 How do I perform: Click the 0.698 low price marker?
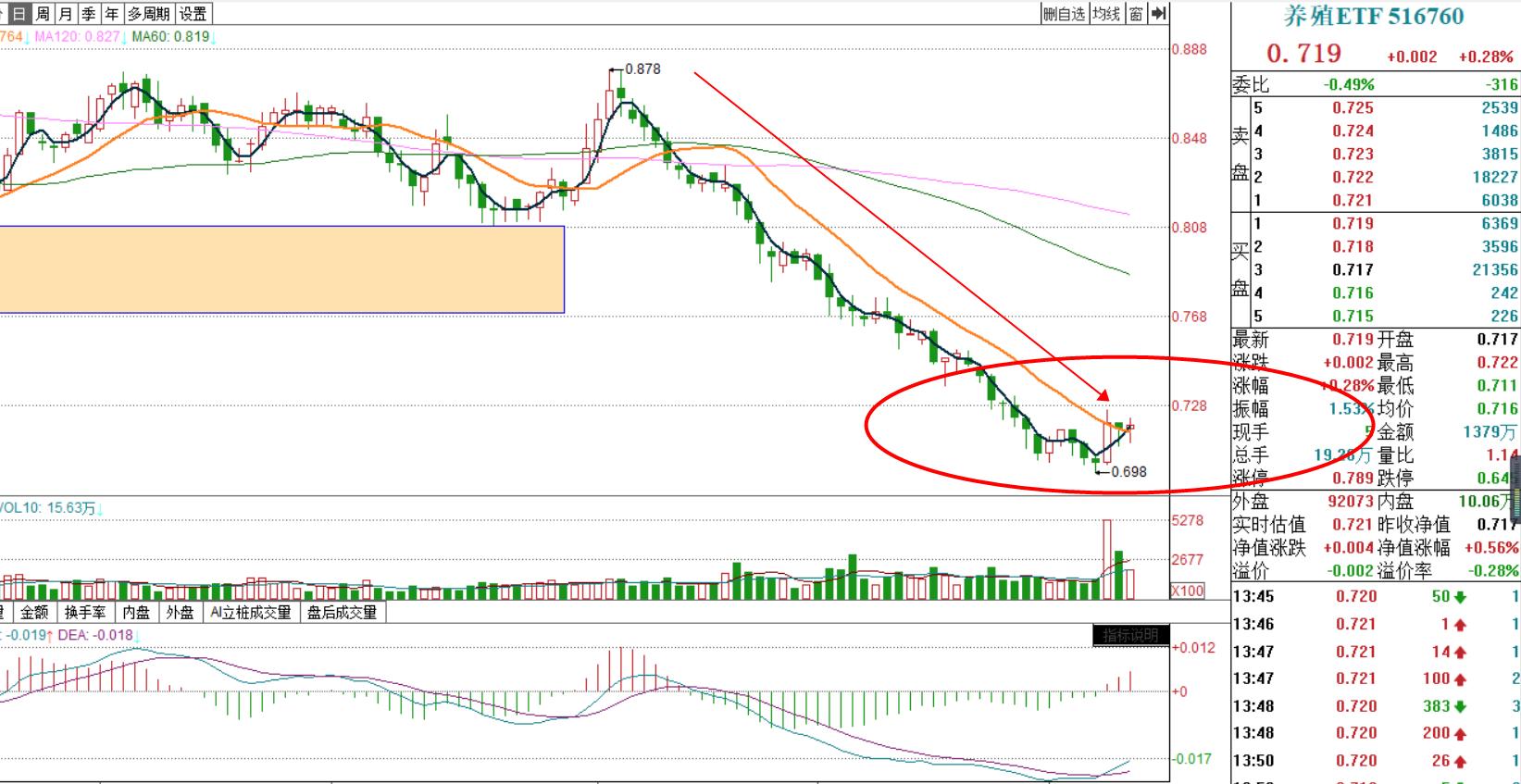click(x=1128, y=471)
